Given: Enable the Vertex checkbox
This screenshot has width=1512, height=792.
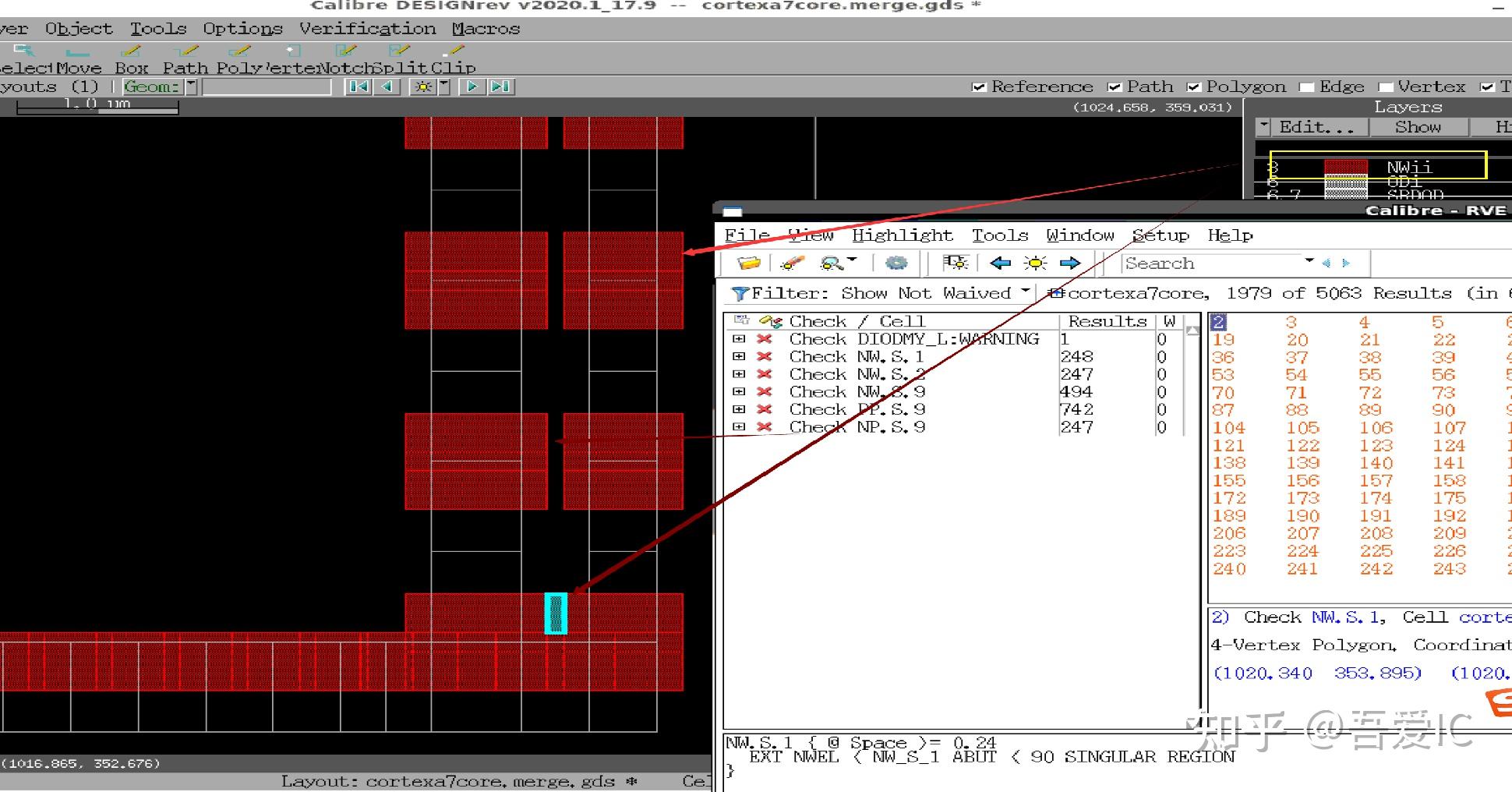Looking at the screenshot, I should click(x=1385, y=87).
